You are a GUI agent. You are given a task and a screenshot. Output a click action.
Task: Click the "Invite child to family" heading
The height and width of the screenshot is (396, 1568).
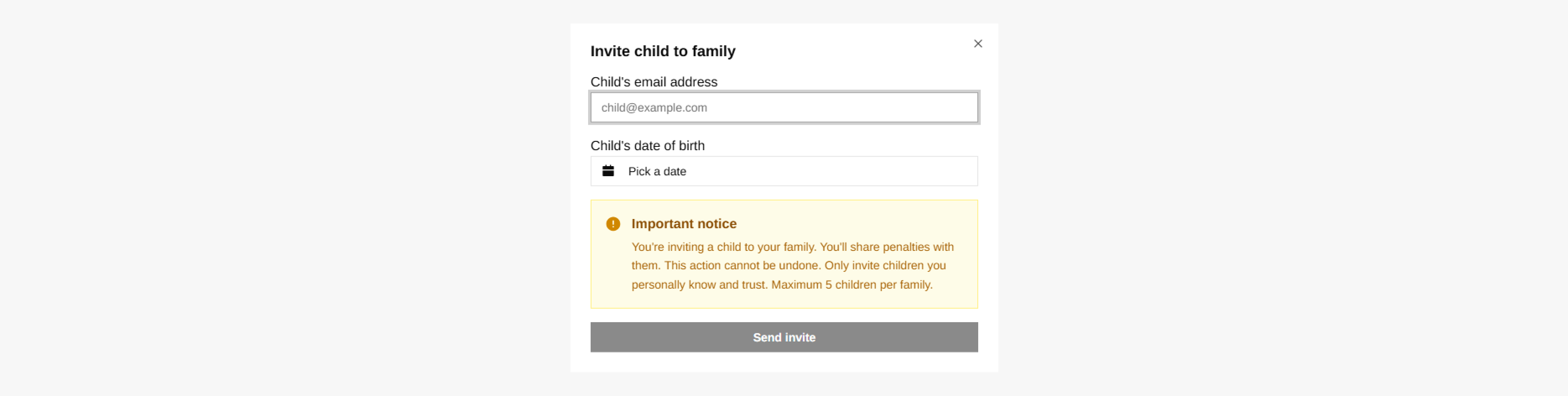click(662, 51)
